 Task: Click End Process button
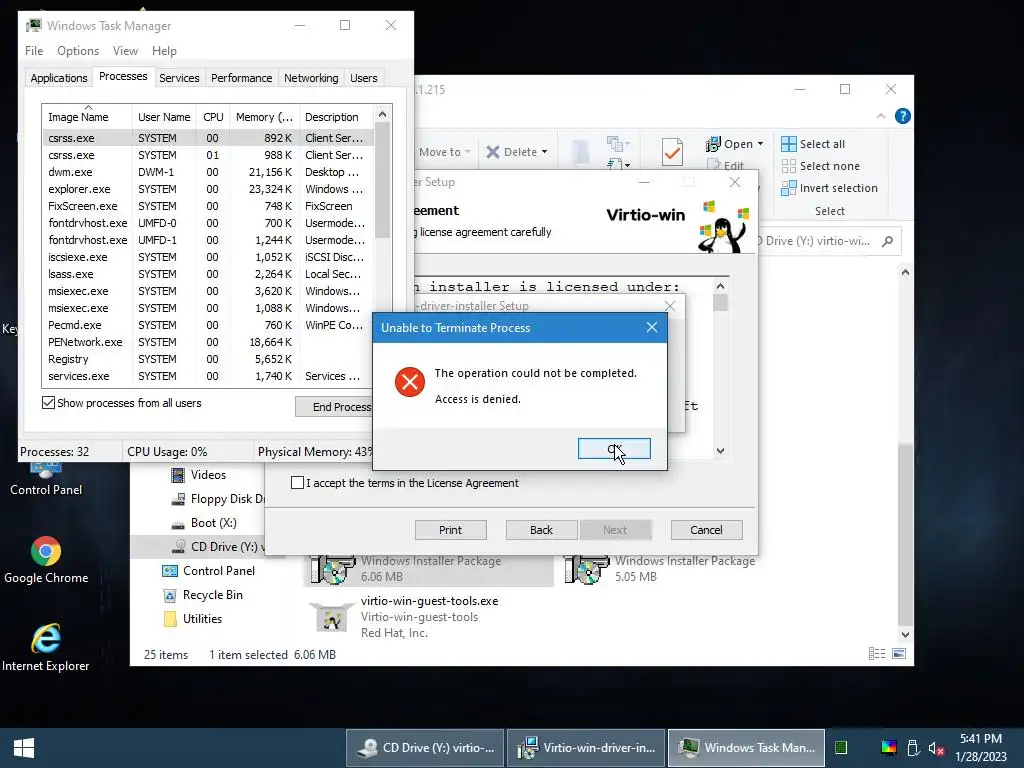[x=334, y=407]
